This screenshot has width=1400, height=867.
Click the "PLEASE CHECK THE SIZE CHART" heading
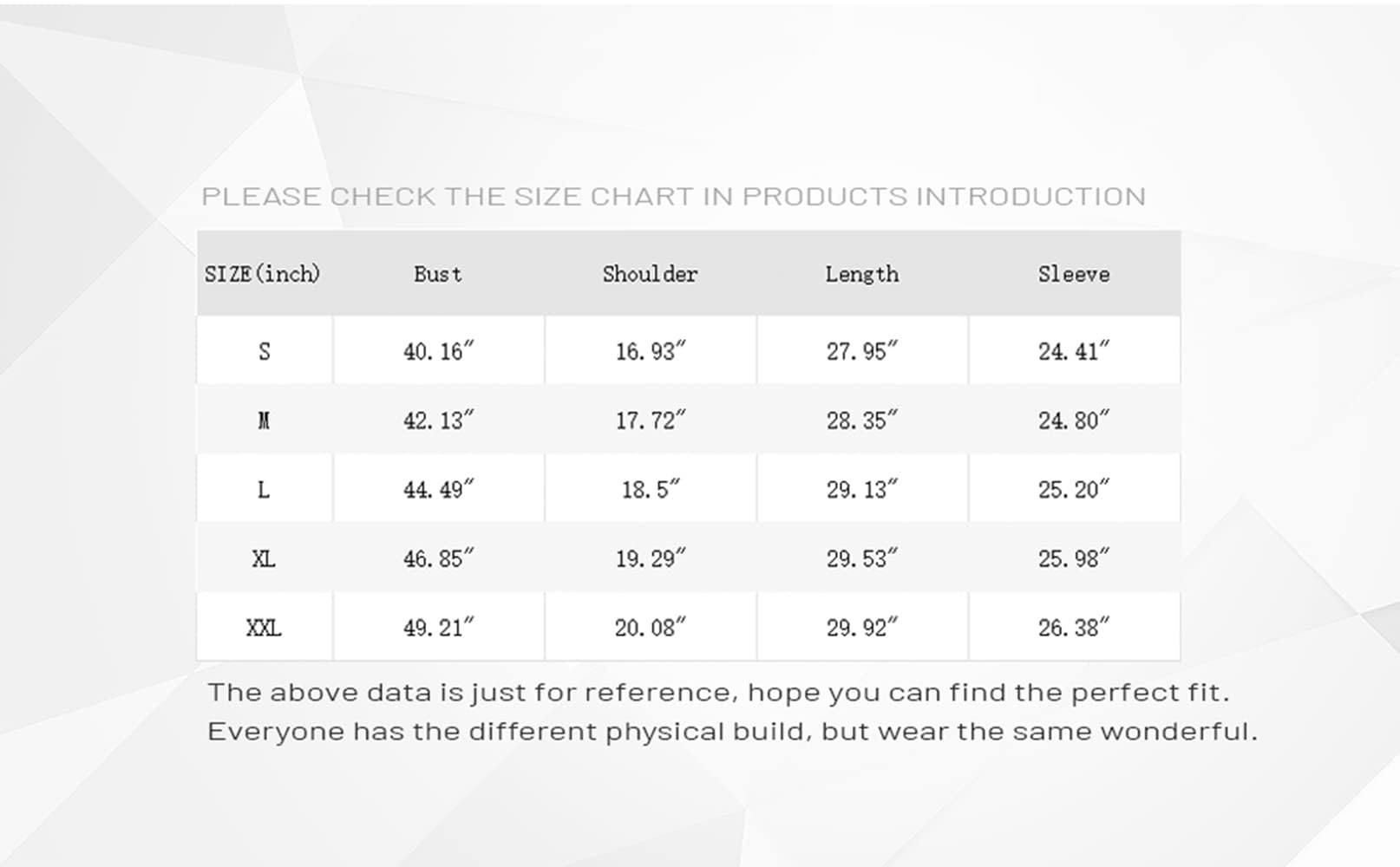pyautogui.click(x=673, y=197)
